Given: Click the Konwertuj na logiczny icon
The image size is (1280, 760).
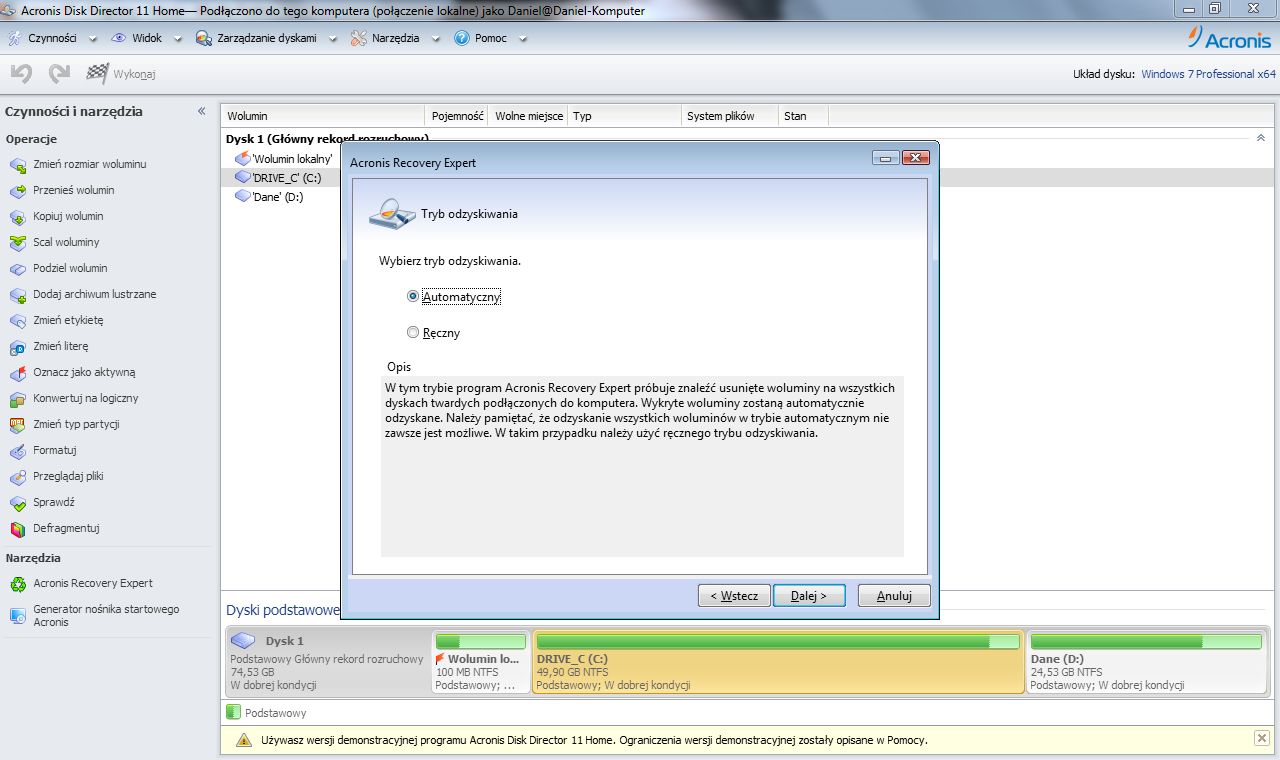Looking at the screenshot, I should pos(17,399).
